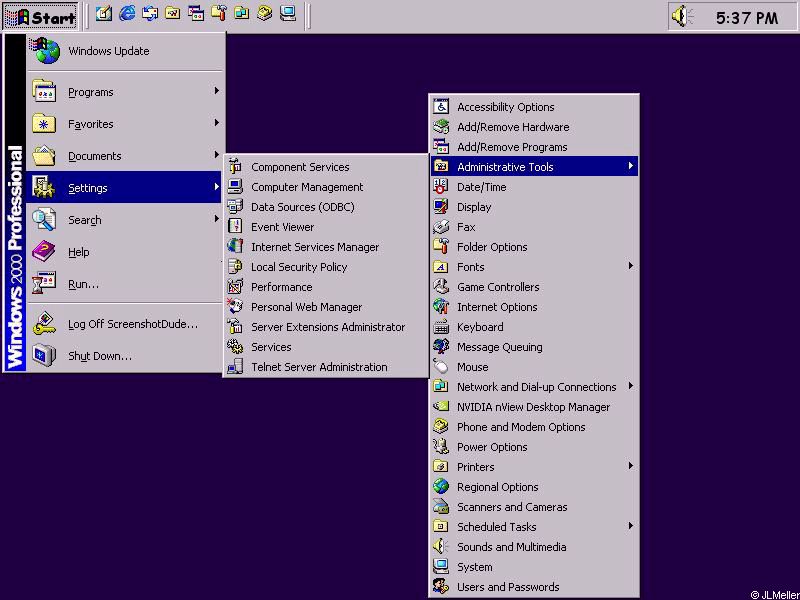Click the speaker volume tray icon
Viewport: 800px width, 600px height.
coord(682,16)
